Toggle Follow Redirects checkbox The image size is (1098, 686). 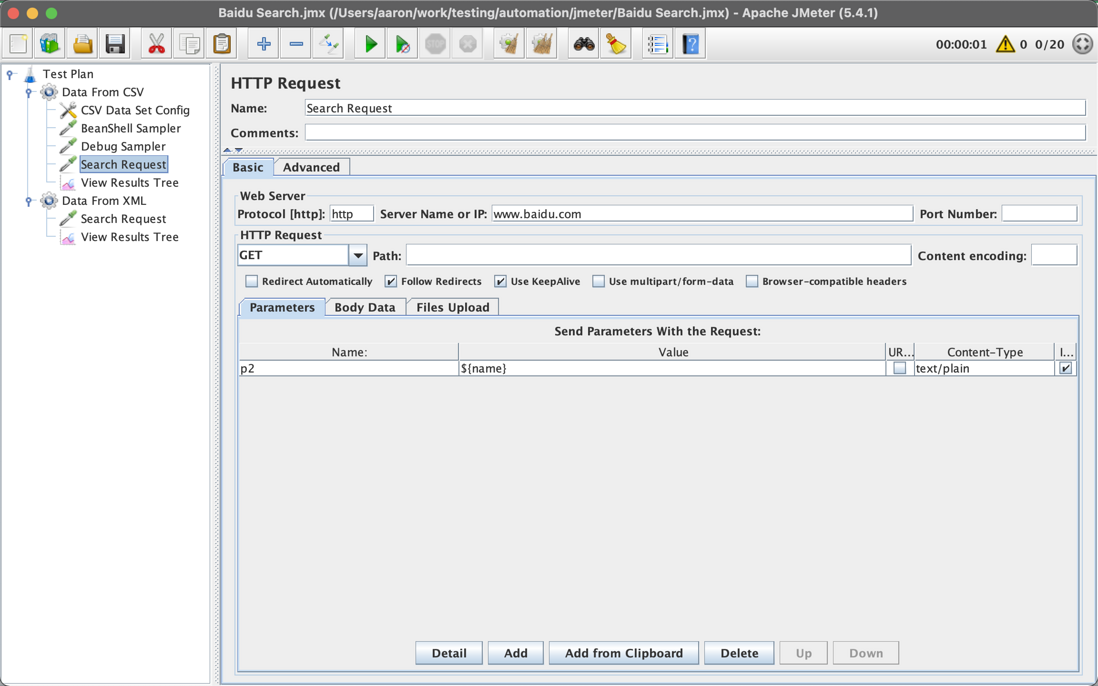pyautogui.click(x=391, y=281)
